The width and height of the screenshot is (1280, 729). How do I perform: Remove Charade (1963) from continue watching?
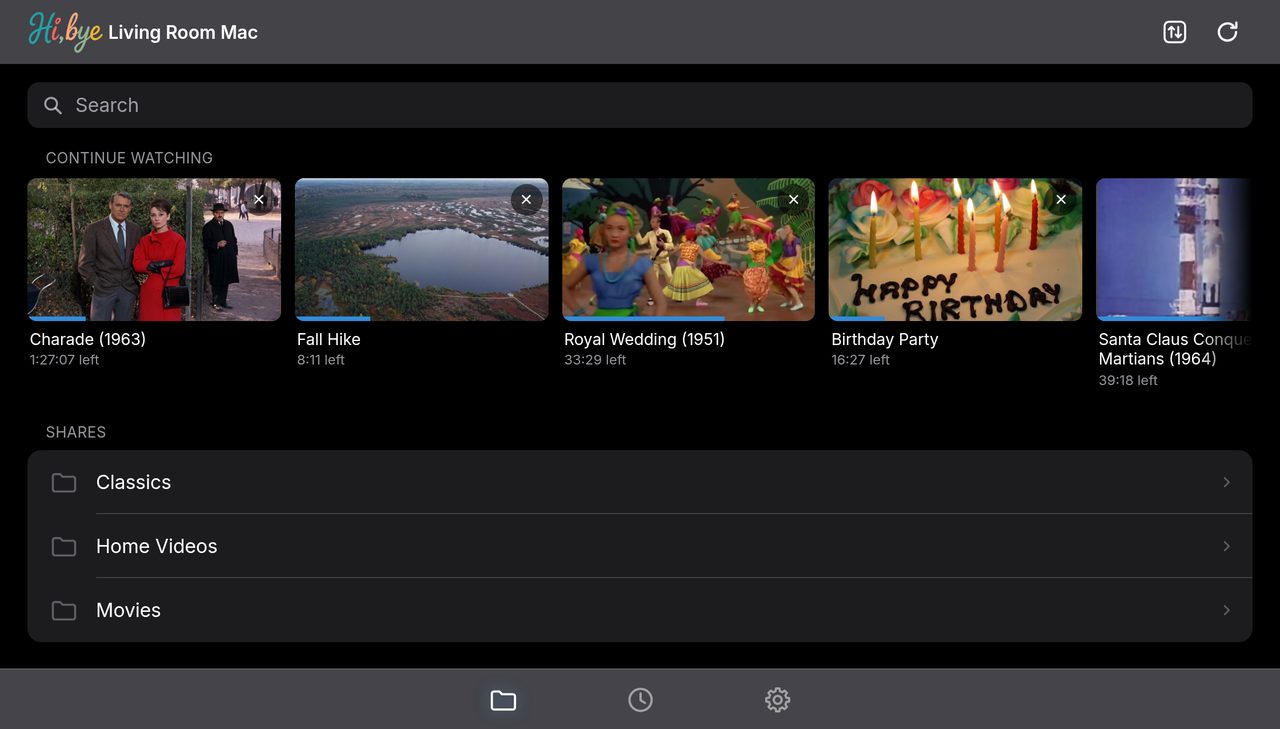tap(259, 200)
